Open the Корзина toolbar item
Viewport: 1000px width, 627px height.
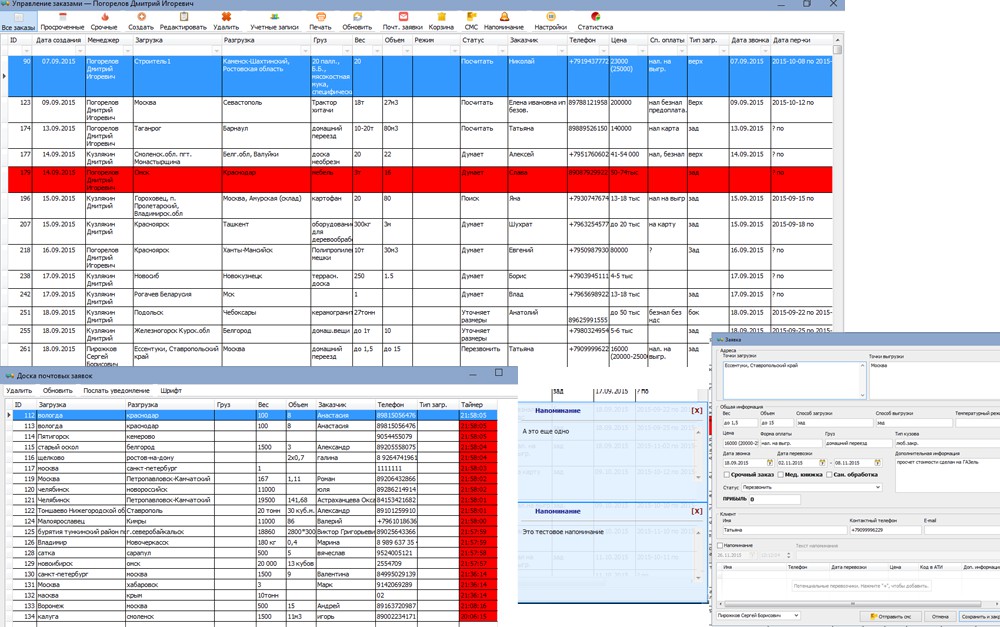[x=441, y=21]
